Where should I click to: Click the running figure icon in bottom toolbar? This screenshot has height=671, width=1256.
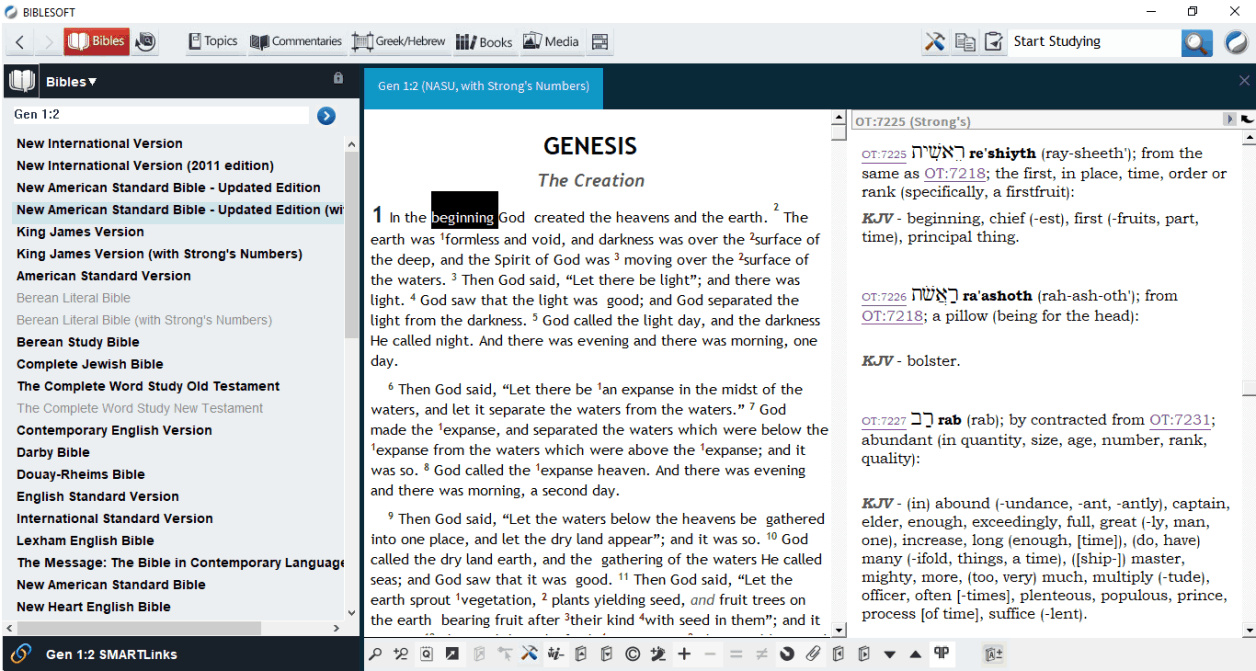click(658, 654)
